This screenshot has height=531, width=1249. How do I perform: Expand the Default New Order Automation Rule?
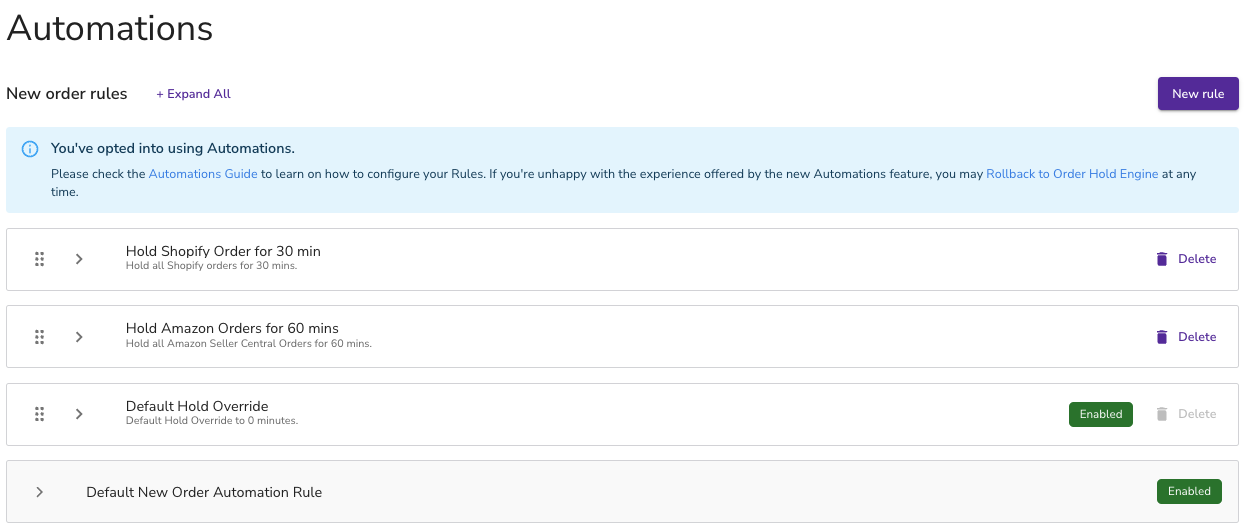[40, 492]
